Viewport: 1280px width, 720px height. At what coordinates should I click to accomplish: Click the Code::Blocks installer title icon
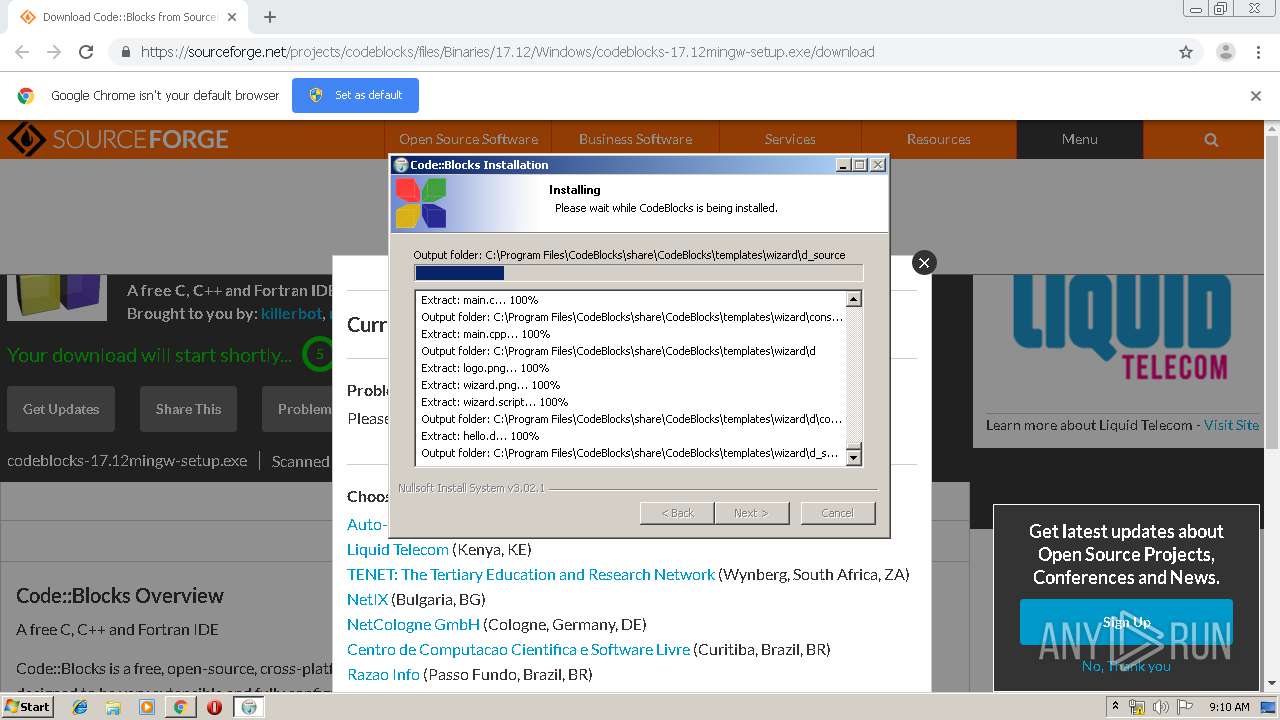point(401,165)
